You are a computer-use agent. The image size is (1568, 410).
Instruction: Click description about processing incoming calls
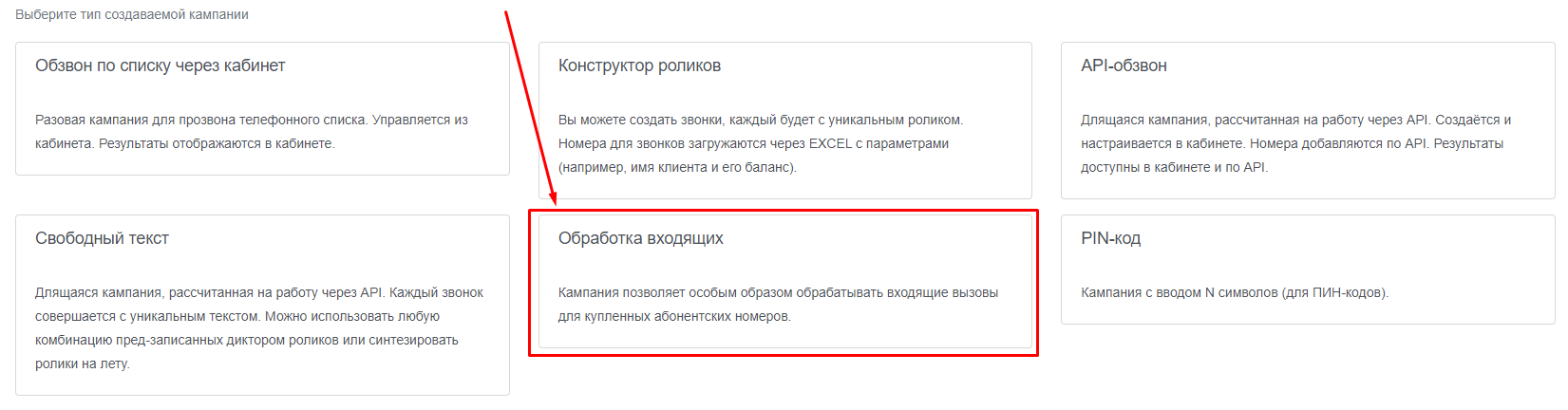[778, 305]
